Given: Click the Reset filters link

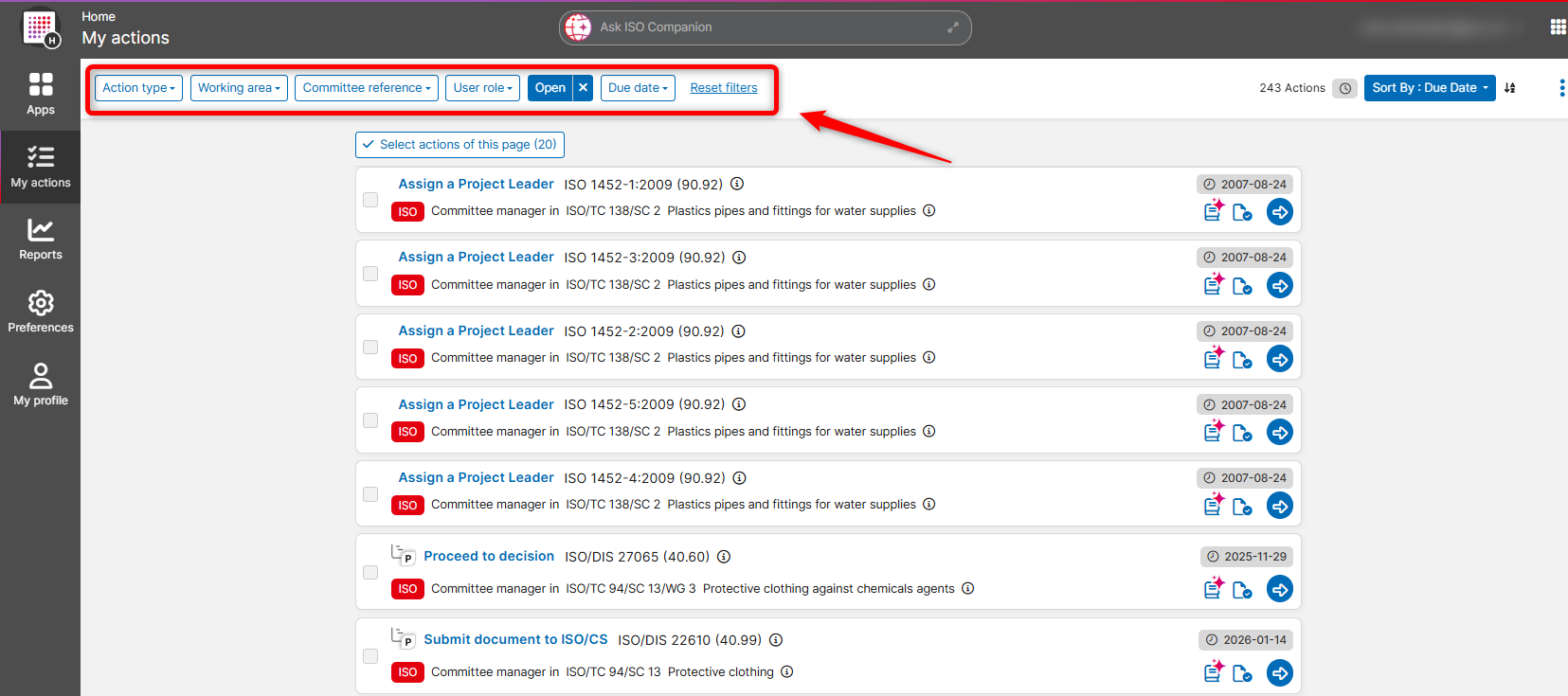Looking at the screenshot, I should pyautogui.click(x=724, y=88).
